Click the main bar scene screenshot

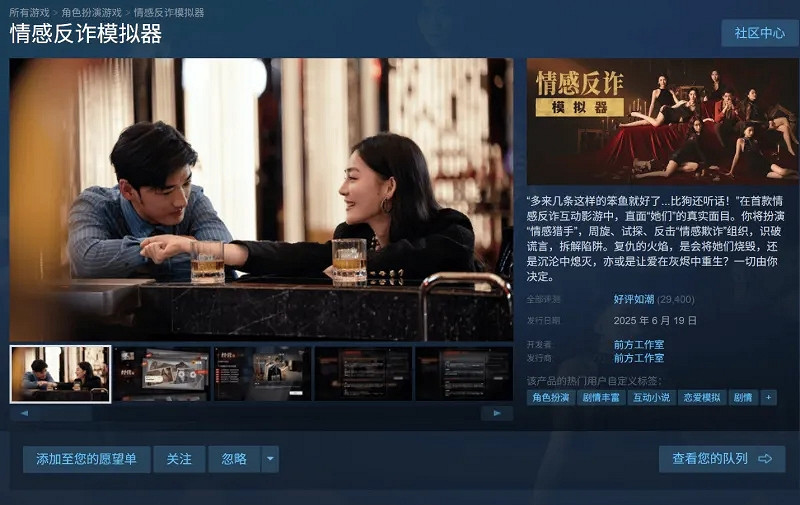pyautogui.click(x=261, y=199)
